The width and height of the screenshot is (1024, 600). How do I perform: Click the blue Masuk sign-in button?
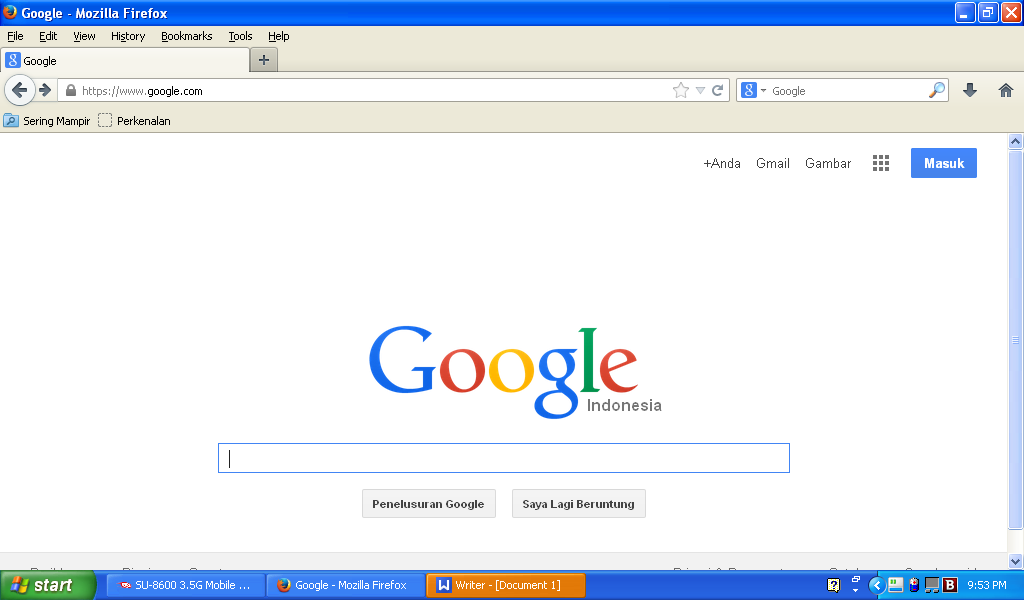pos(944,163)
